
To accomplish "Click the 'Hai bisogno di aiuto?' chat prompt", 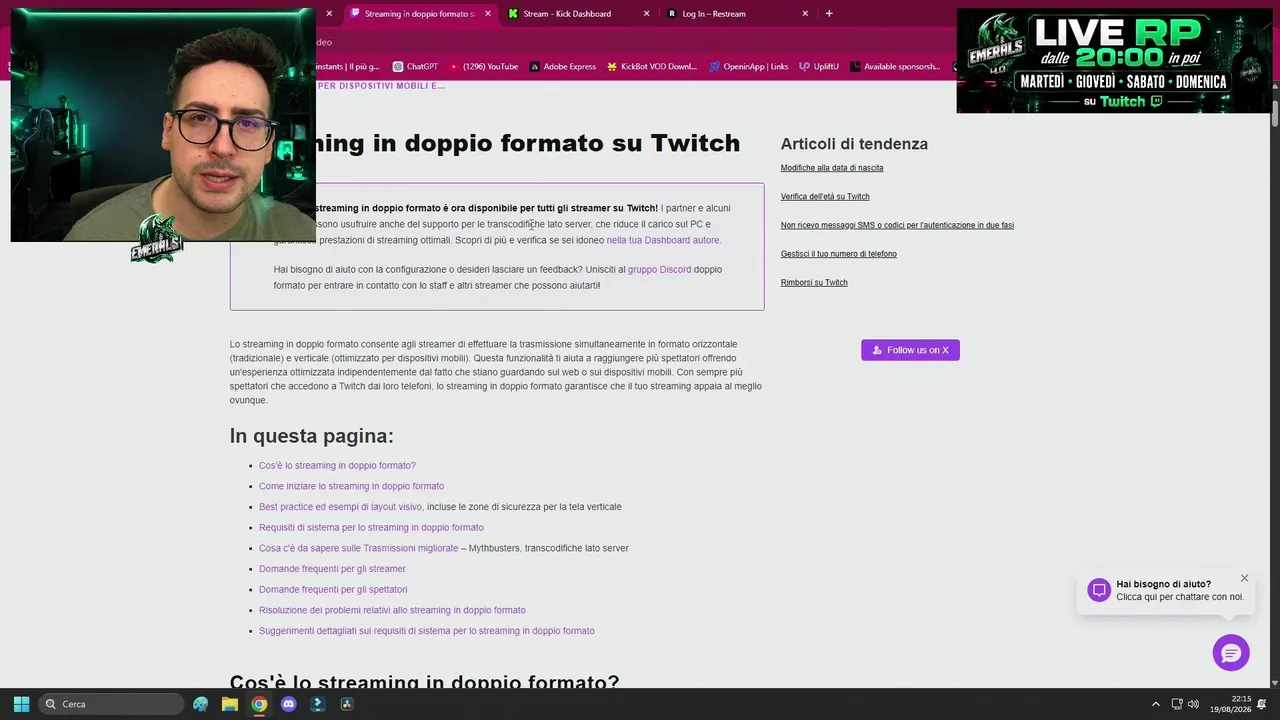I will [1165, 590].
